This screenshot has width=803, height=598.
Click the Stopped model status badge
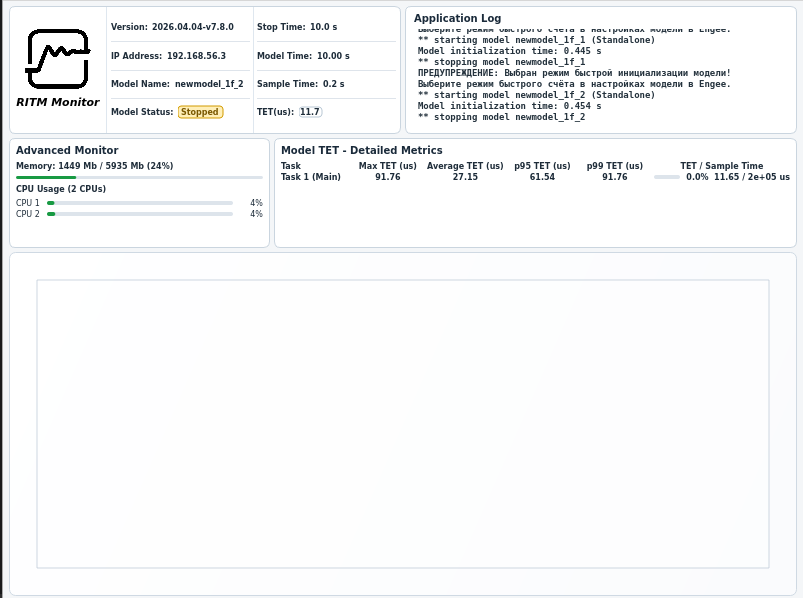coord(200,112)
